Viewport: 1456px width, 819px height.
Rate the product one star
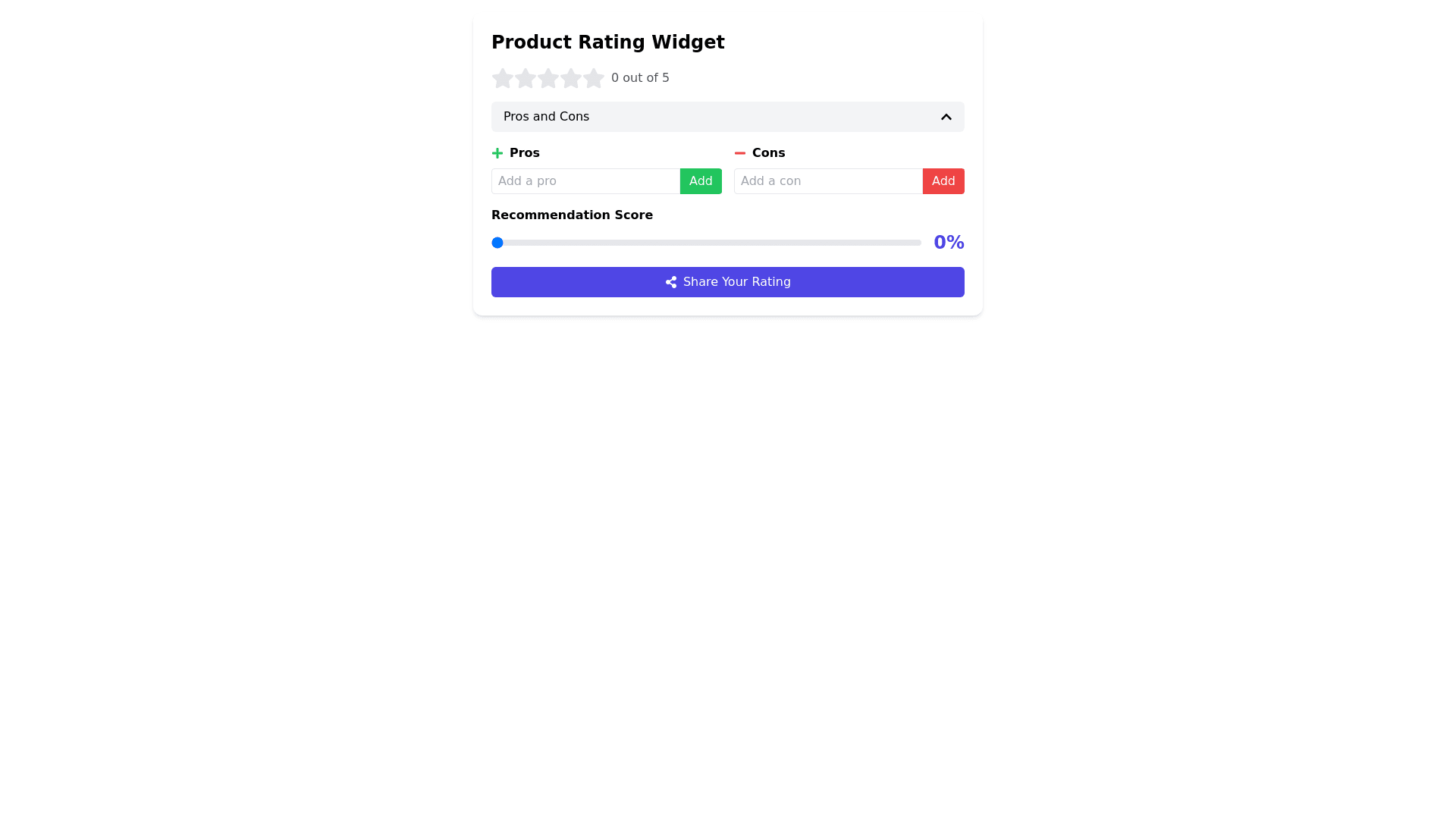coord(502,78)
